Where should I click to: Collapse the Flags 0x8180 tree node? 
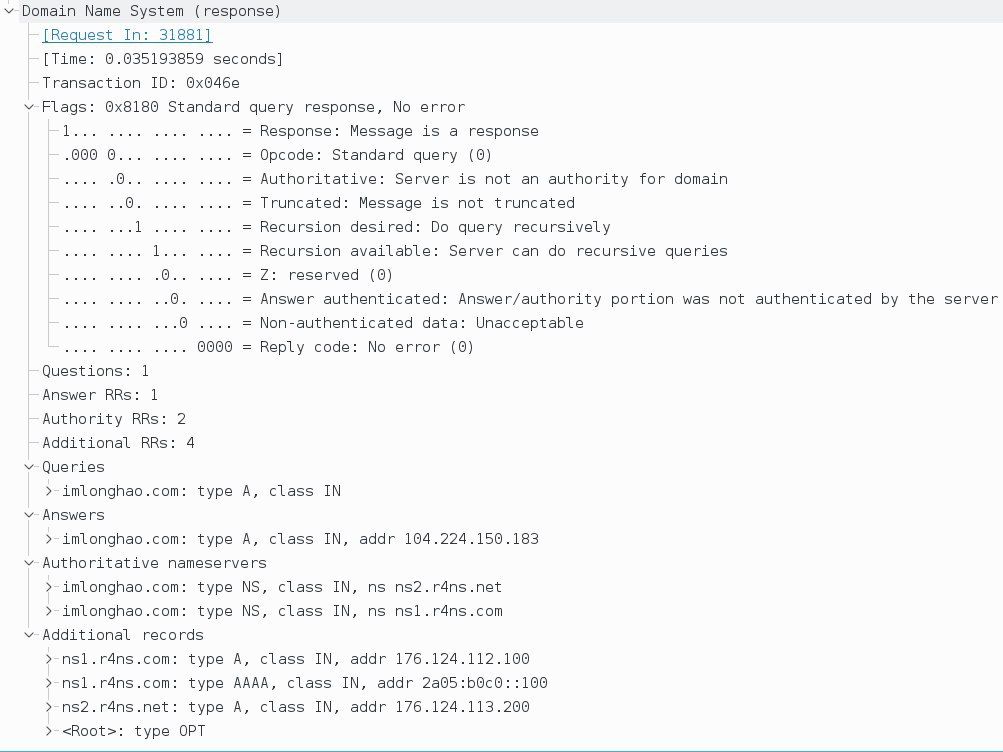30,107
